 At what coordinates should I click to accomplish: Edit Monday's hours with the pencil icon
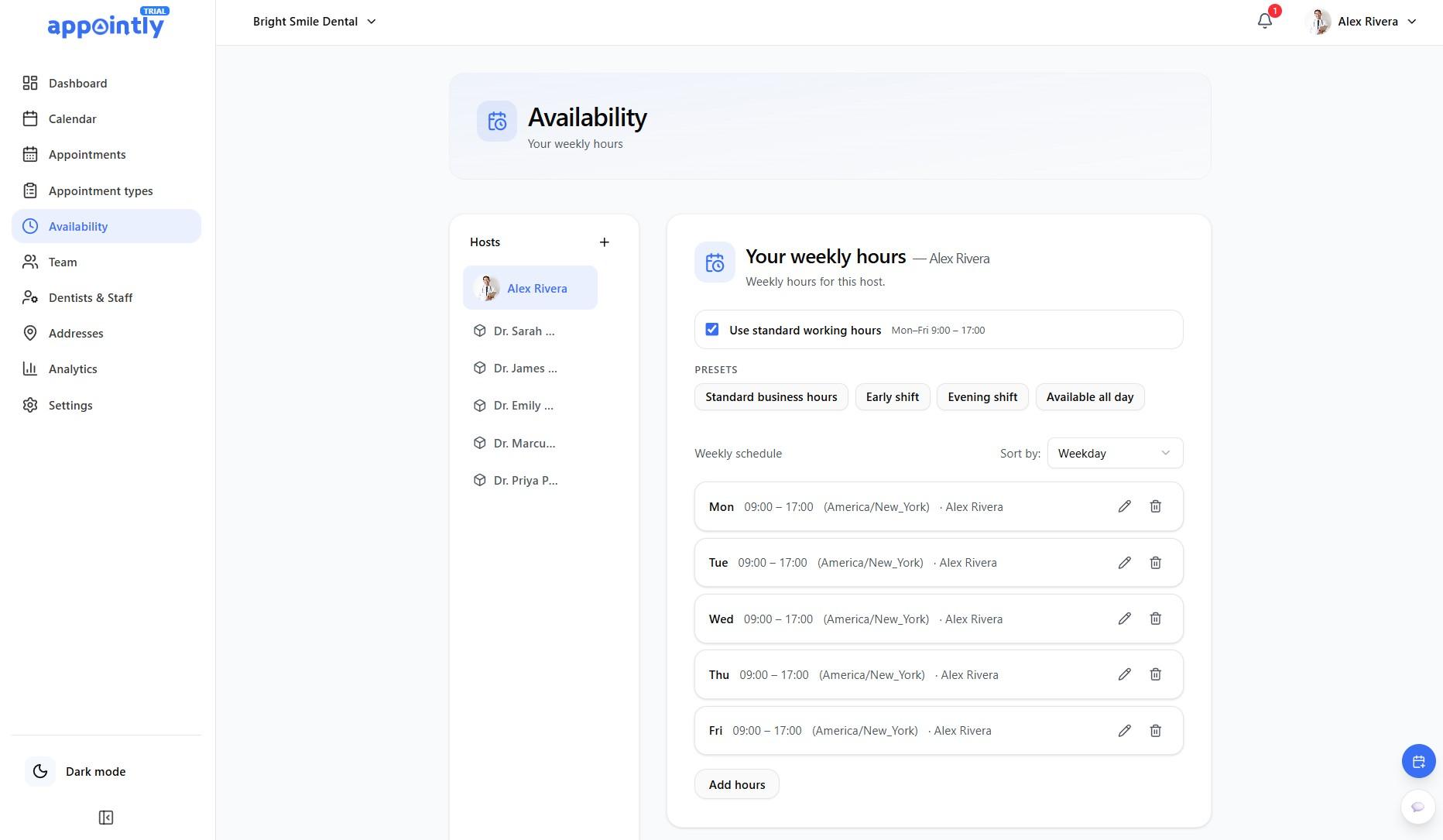[x=1124, y=506]
